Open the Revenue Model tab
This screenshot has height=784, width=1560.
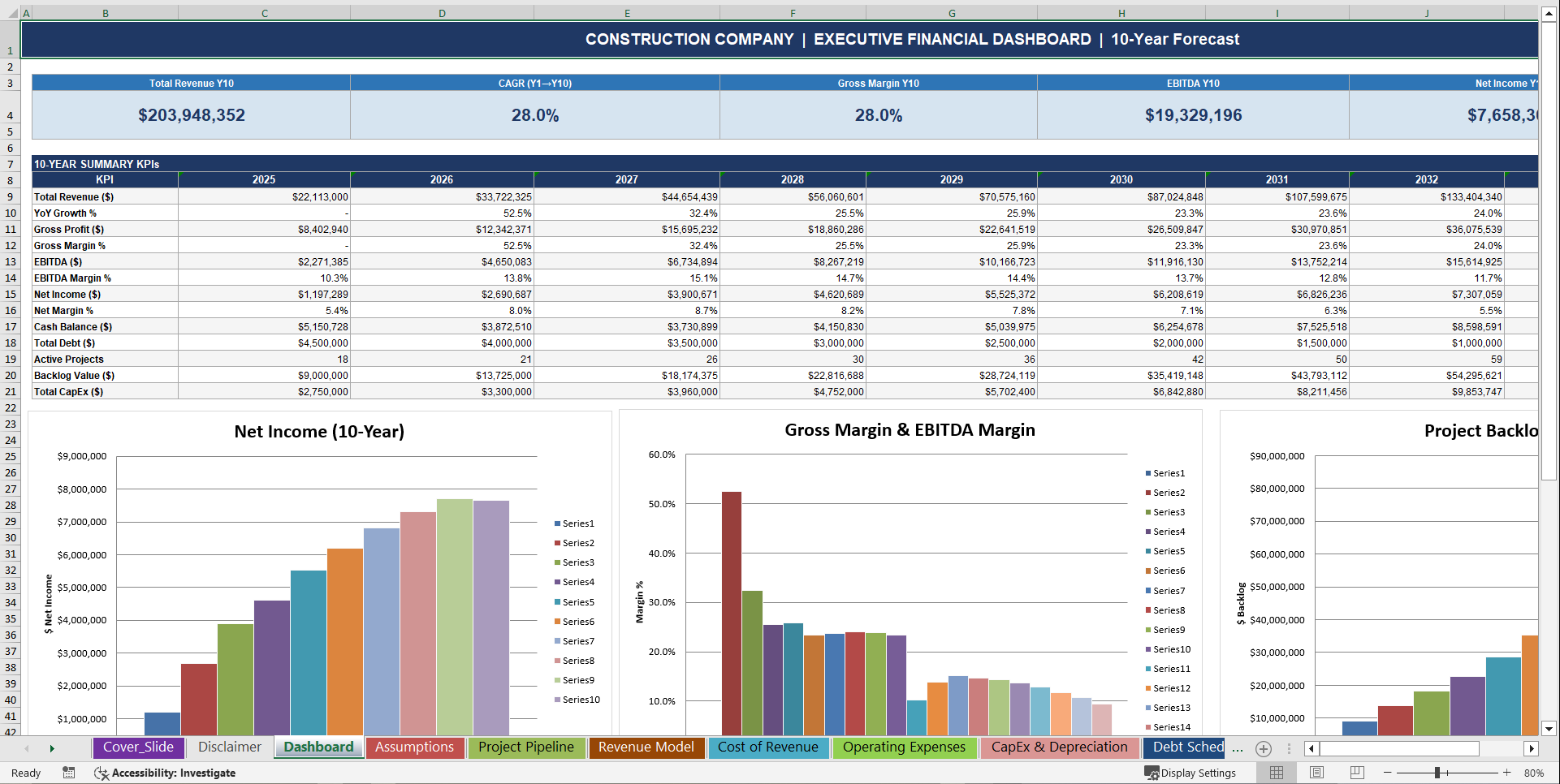click(646, 747)
